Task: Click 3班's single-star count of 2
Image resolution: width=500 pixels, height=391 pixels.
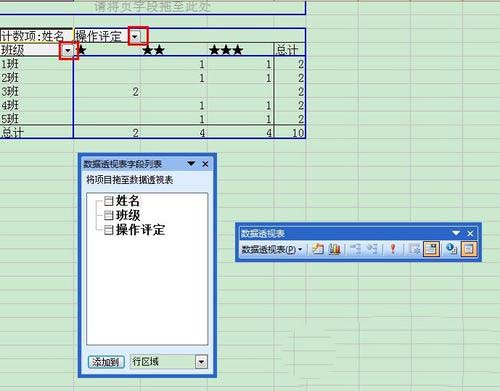Action: [135, 92]
